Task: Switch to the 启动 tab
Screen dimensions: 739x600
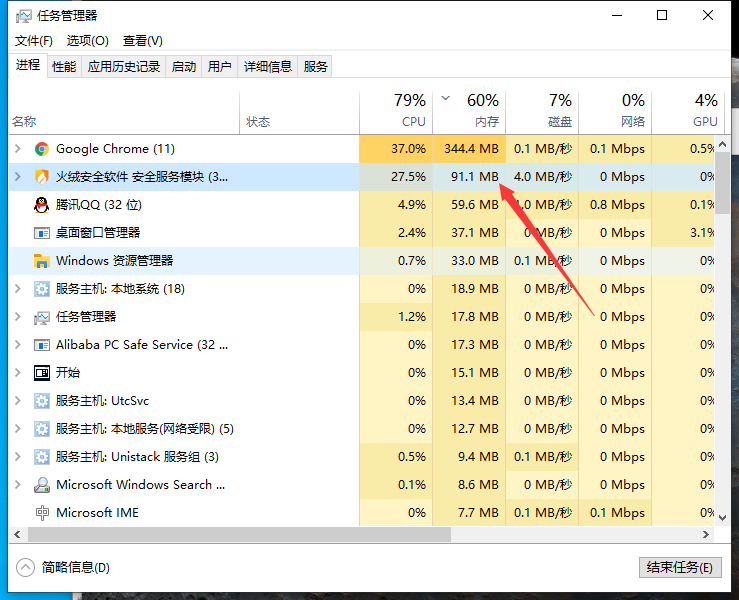Action: (x=184, y=66)
